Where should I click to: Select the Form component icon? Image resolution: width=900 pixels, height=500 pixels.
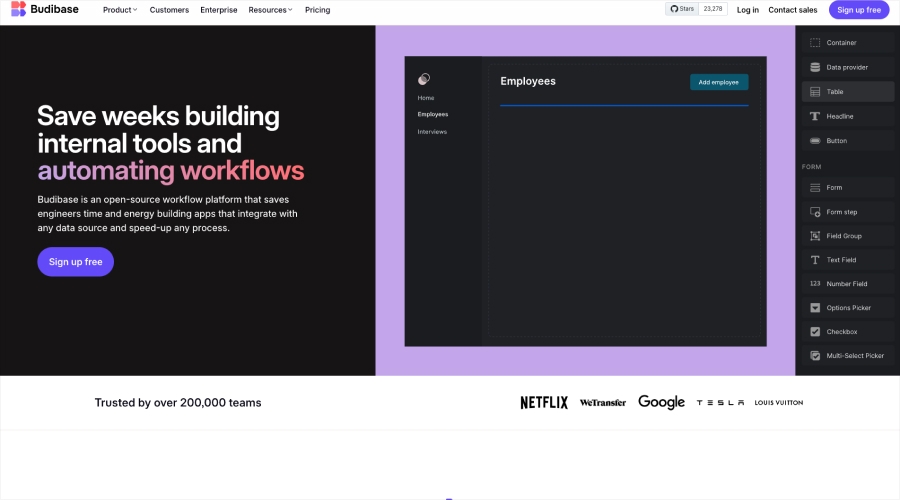(815, 188)
